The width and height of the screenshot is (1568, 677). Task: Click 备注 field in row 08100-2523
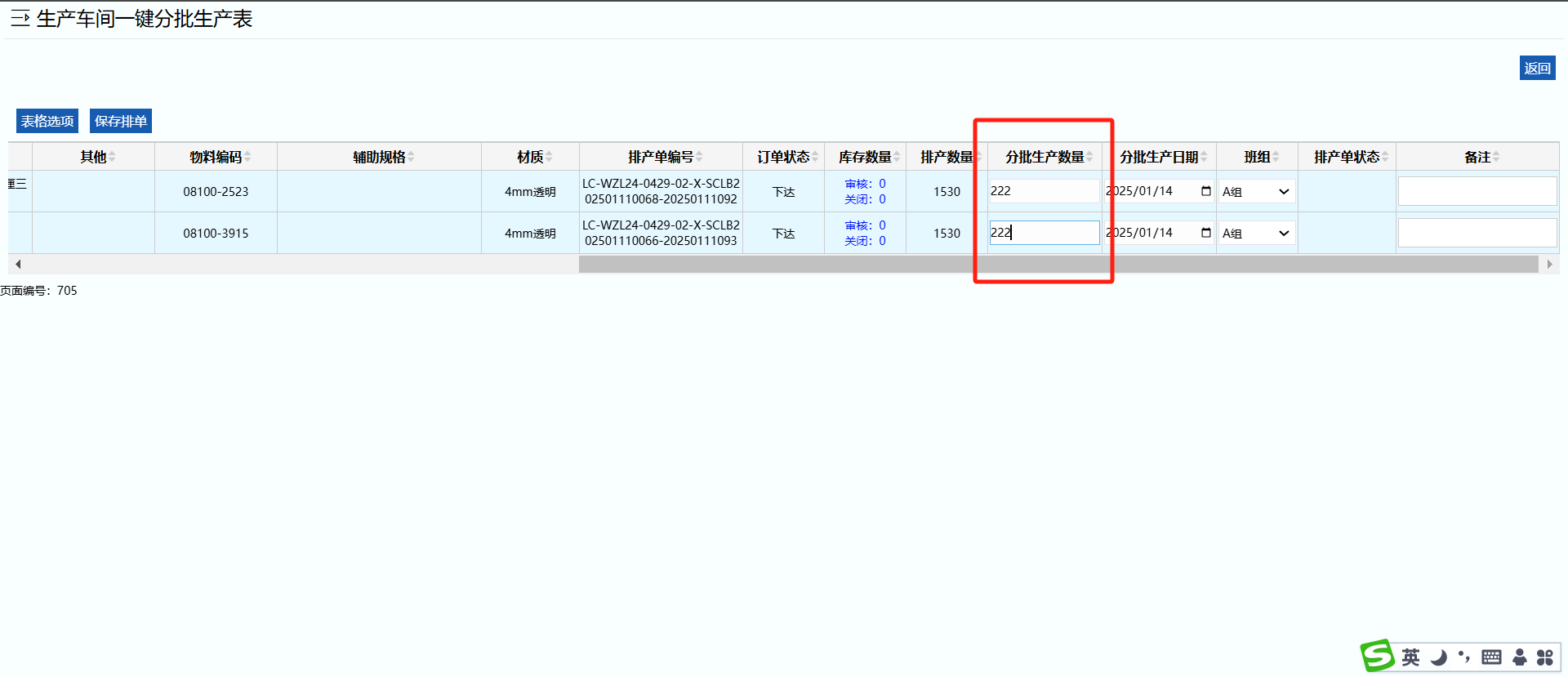1477,191
